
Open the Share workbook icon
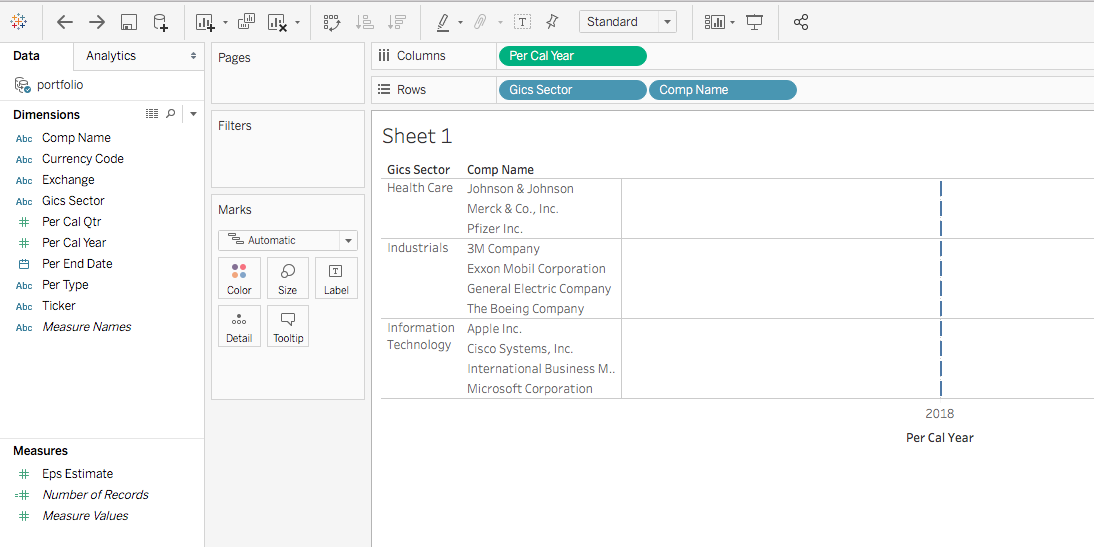pyautogui.click(x=800, y=22)
